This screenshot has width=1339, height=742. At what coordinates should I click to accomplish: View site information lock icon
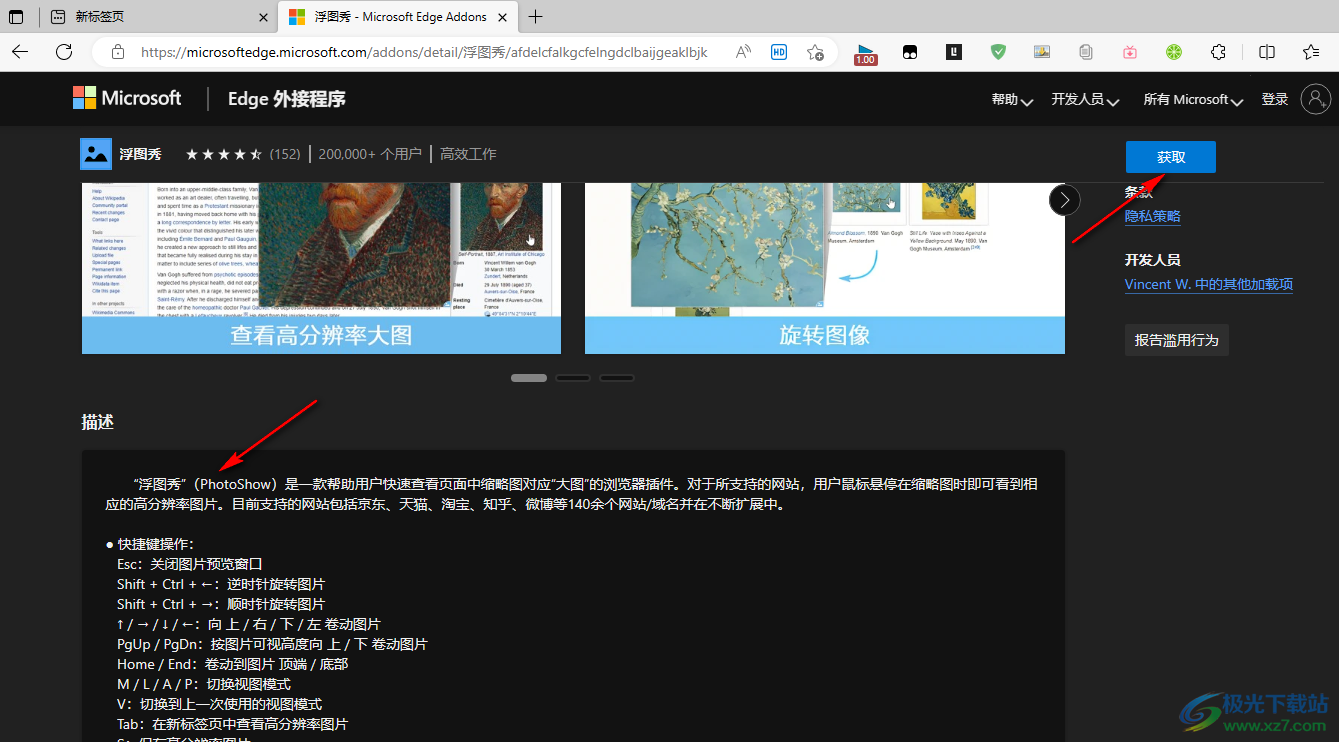tap(118, 52)
